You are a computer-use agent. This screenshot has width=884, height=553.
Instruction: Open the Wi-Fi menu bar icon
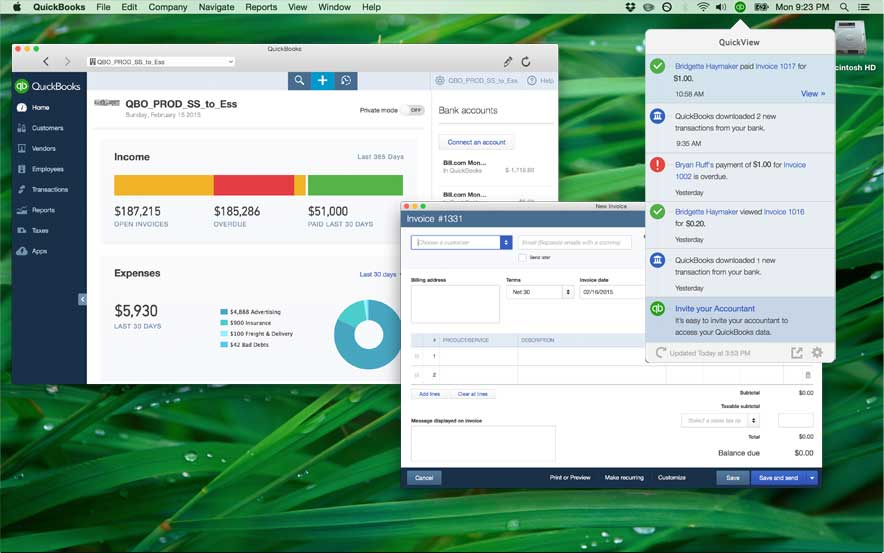pos(702,7)
